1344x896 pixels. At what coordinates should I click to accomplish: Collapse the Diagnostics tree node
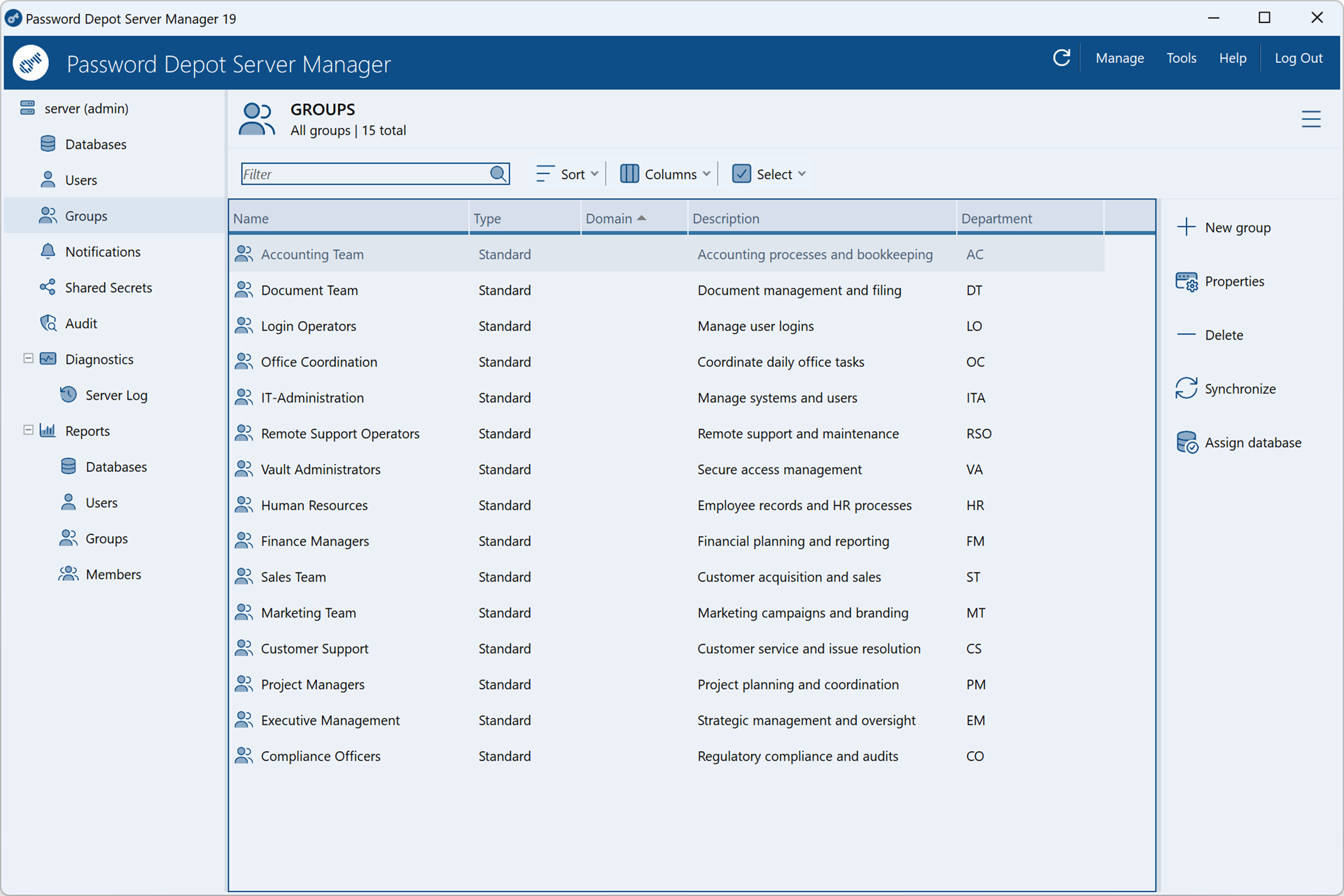pyautogui.click(x=28, y=358)
